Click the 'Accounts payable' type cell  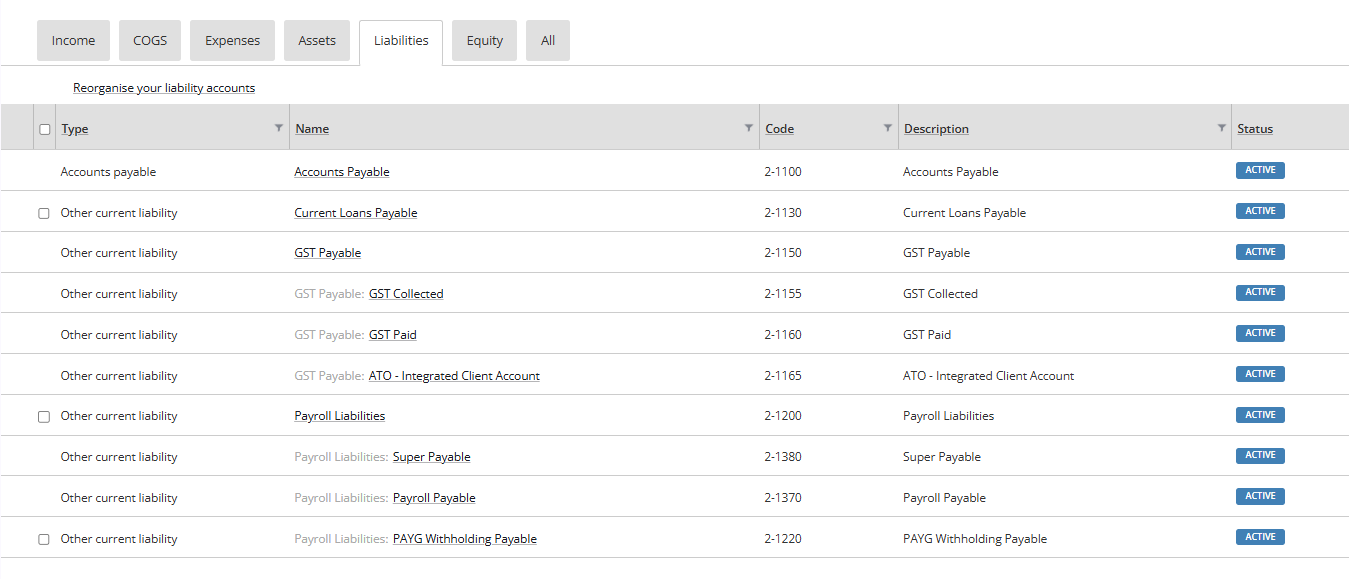[109, 172]
